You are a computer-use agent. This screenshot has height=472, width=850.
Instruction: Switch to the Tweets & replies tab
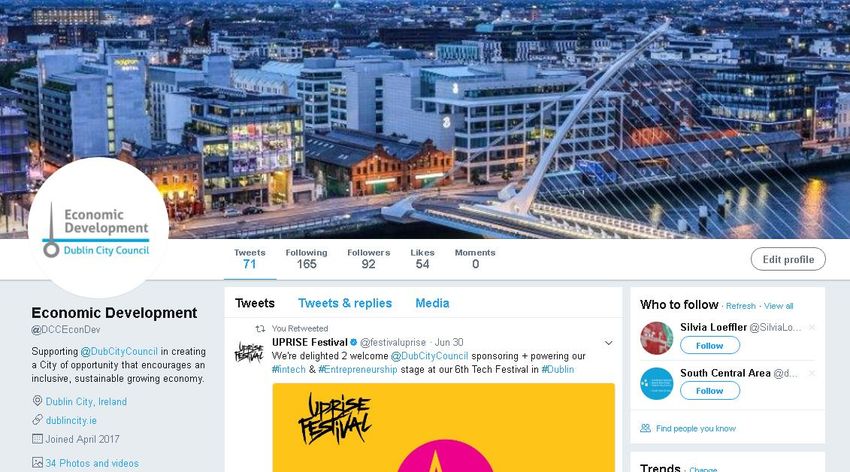pyautogui.click(x=345, y=303)
